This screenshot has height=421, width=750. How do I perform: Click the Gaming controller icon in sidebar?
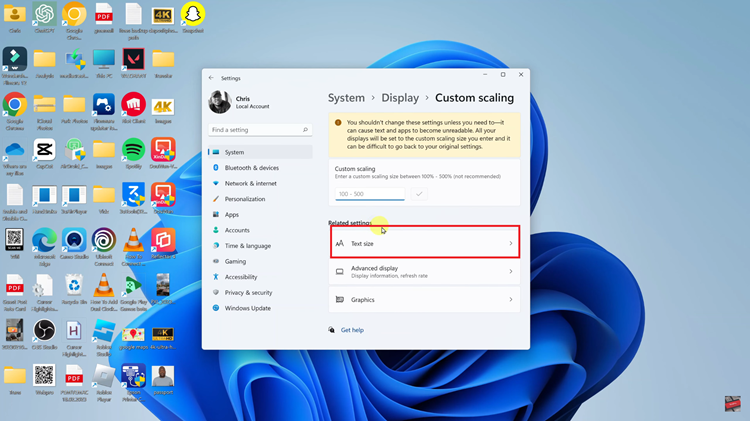pyautogui.click(x=216, y=261)
